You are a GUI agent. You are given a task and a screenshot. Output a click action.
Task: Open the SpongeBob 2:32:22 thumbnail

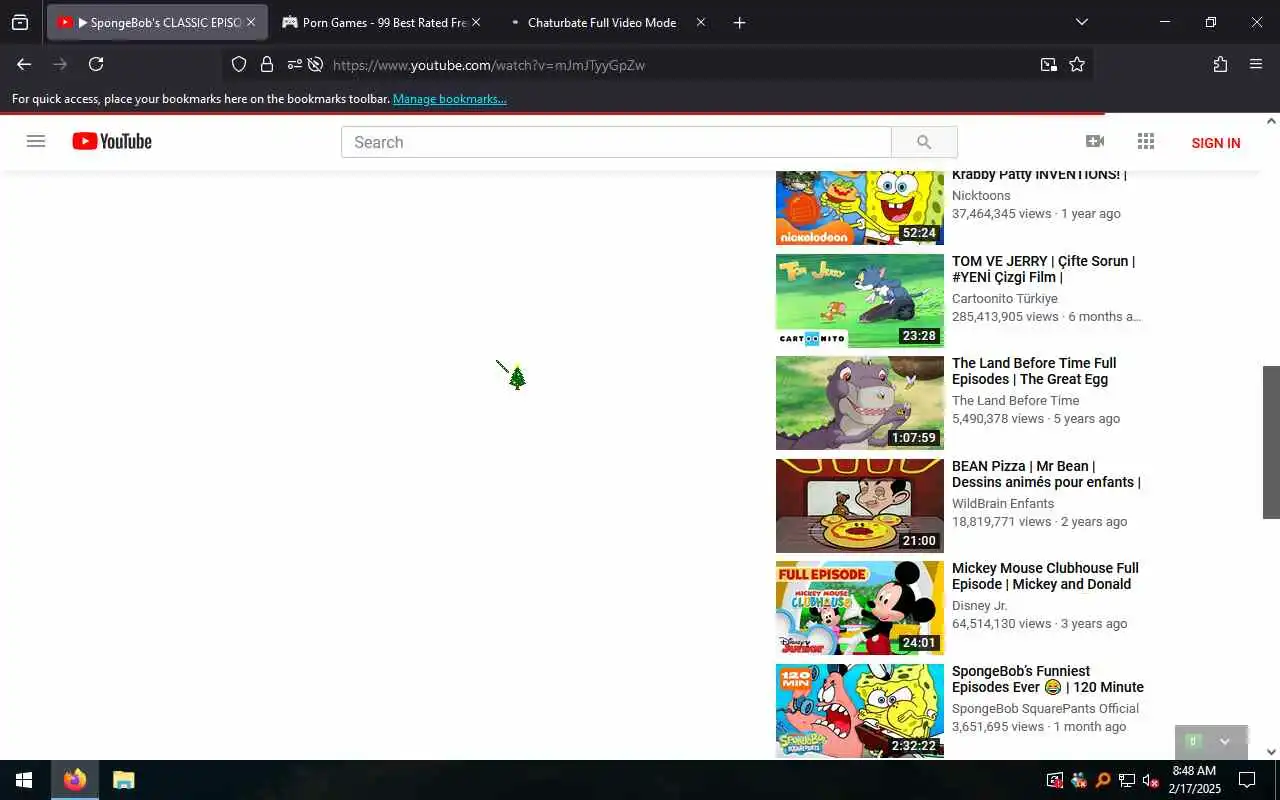tap(860, 711)
